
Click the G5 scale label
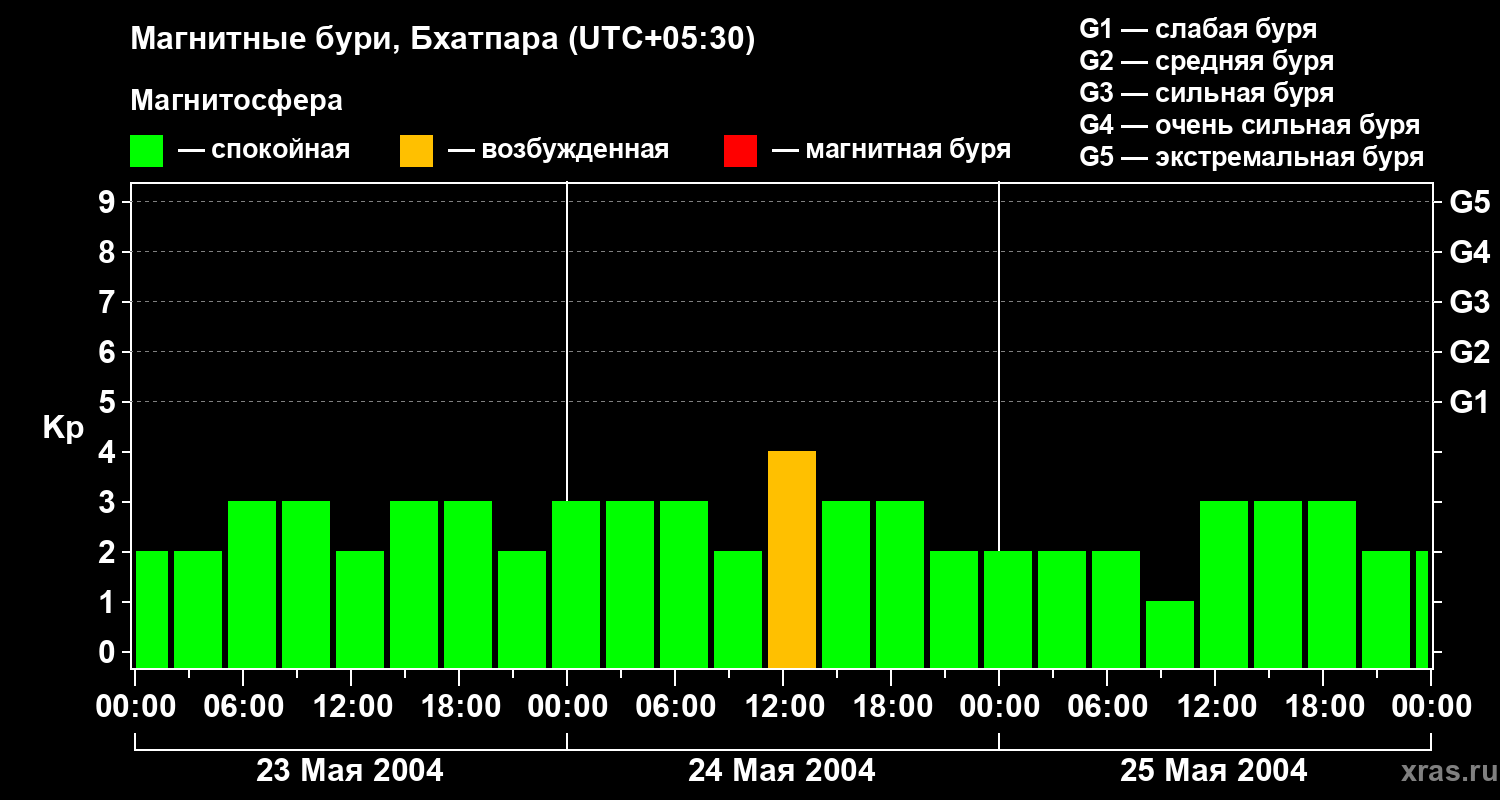point(1469,202)
